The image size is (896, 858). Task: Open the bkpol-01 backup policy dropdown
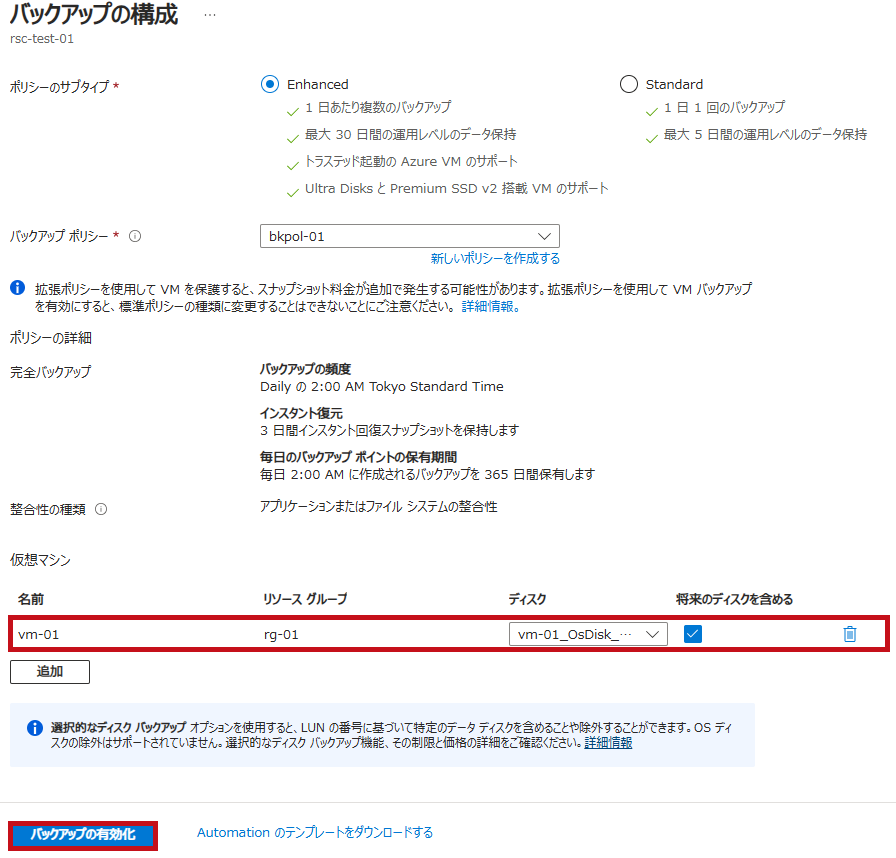coord(410,236)
